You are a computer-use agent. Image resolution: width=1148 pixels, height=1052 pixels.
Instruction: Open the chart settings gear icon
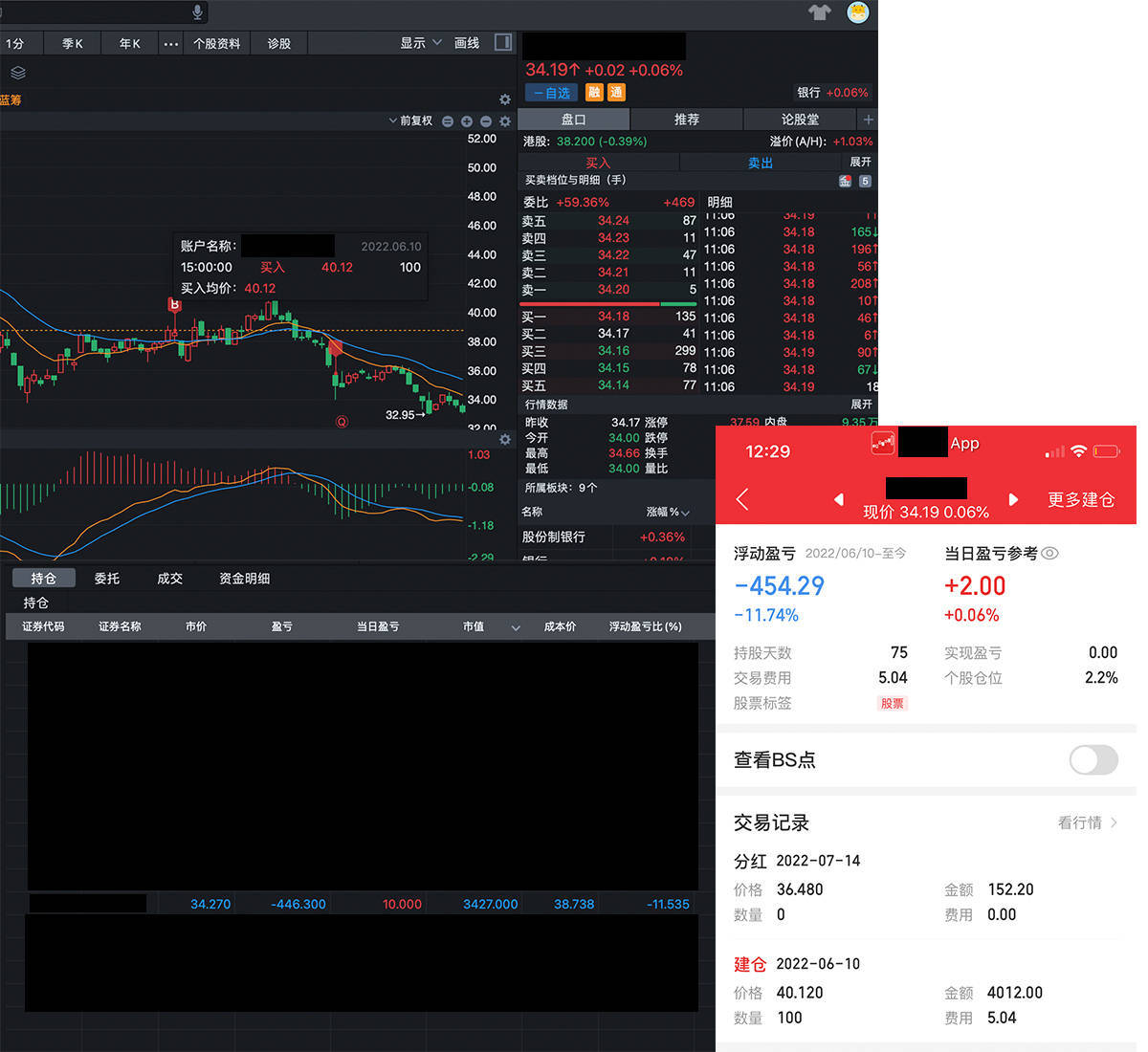(505, 99)
